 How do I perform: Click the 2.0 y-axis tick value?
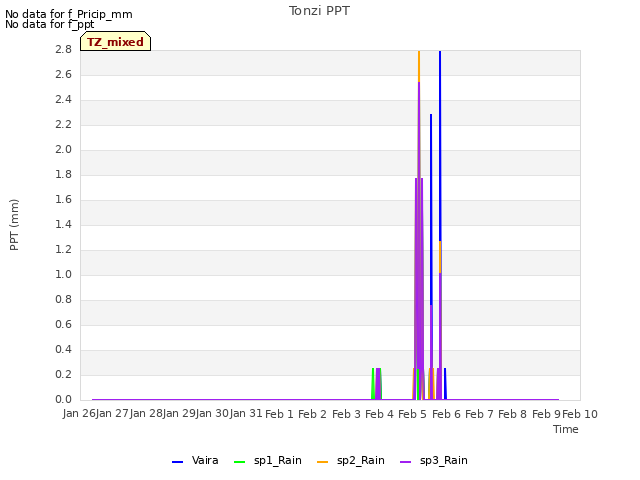63,149
